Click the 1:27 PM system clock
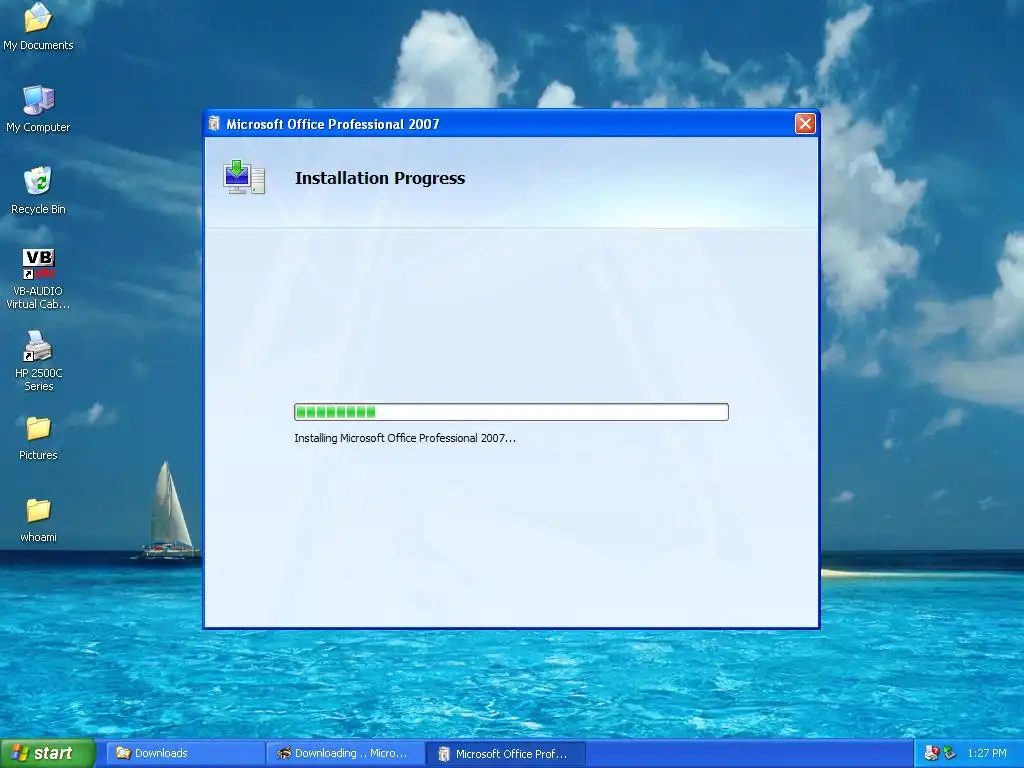Viewport: 1024px width, 768px height. pyautogui.click(x=987, y=753)
